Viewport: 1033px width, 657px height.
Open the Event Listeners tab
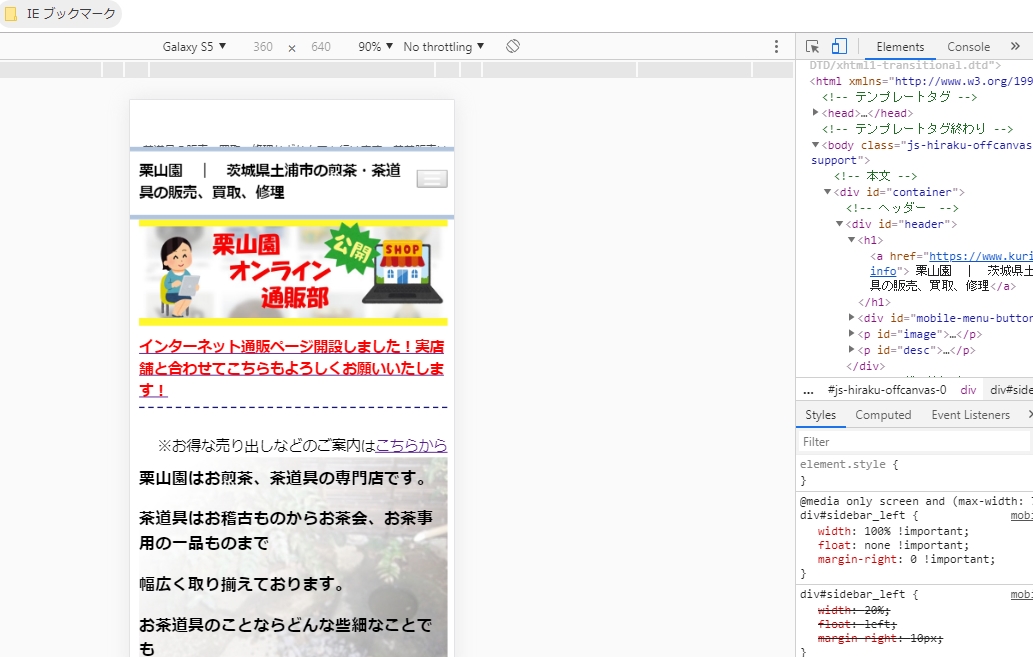click(x=970, y=415)
